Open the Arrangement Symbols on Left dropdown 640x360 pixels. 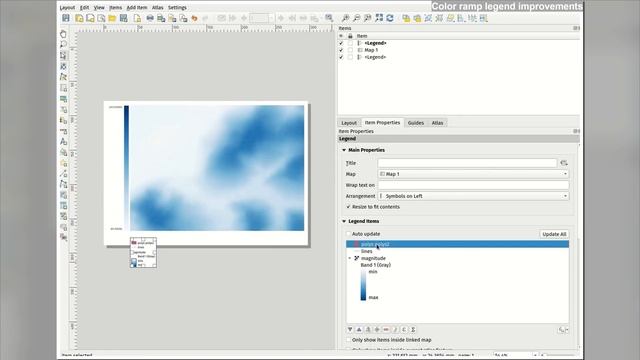(x=473, y=196)
